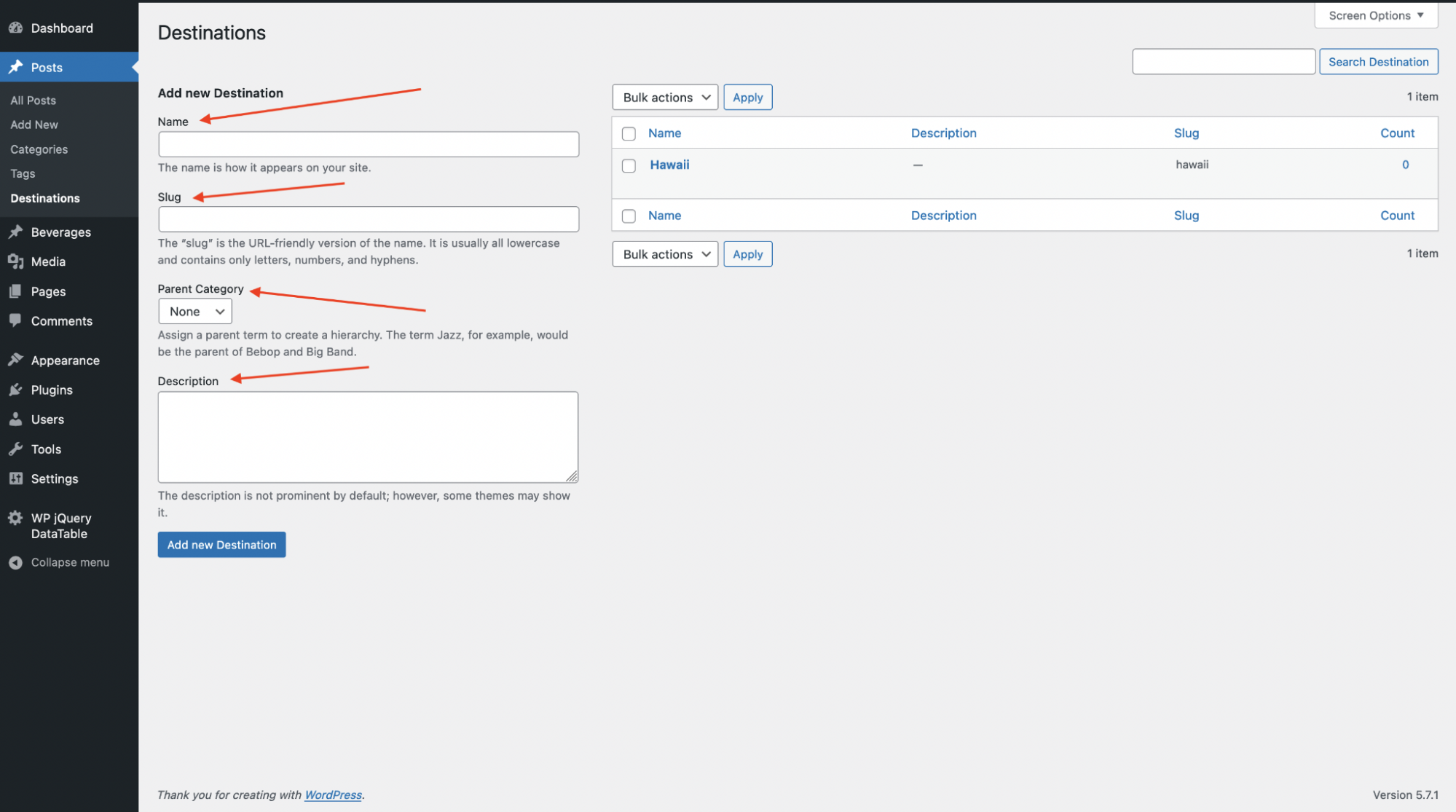
Task: Toggle select-all checkbox in table header
Action: (x=629, y=133)
